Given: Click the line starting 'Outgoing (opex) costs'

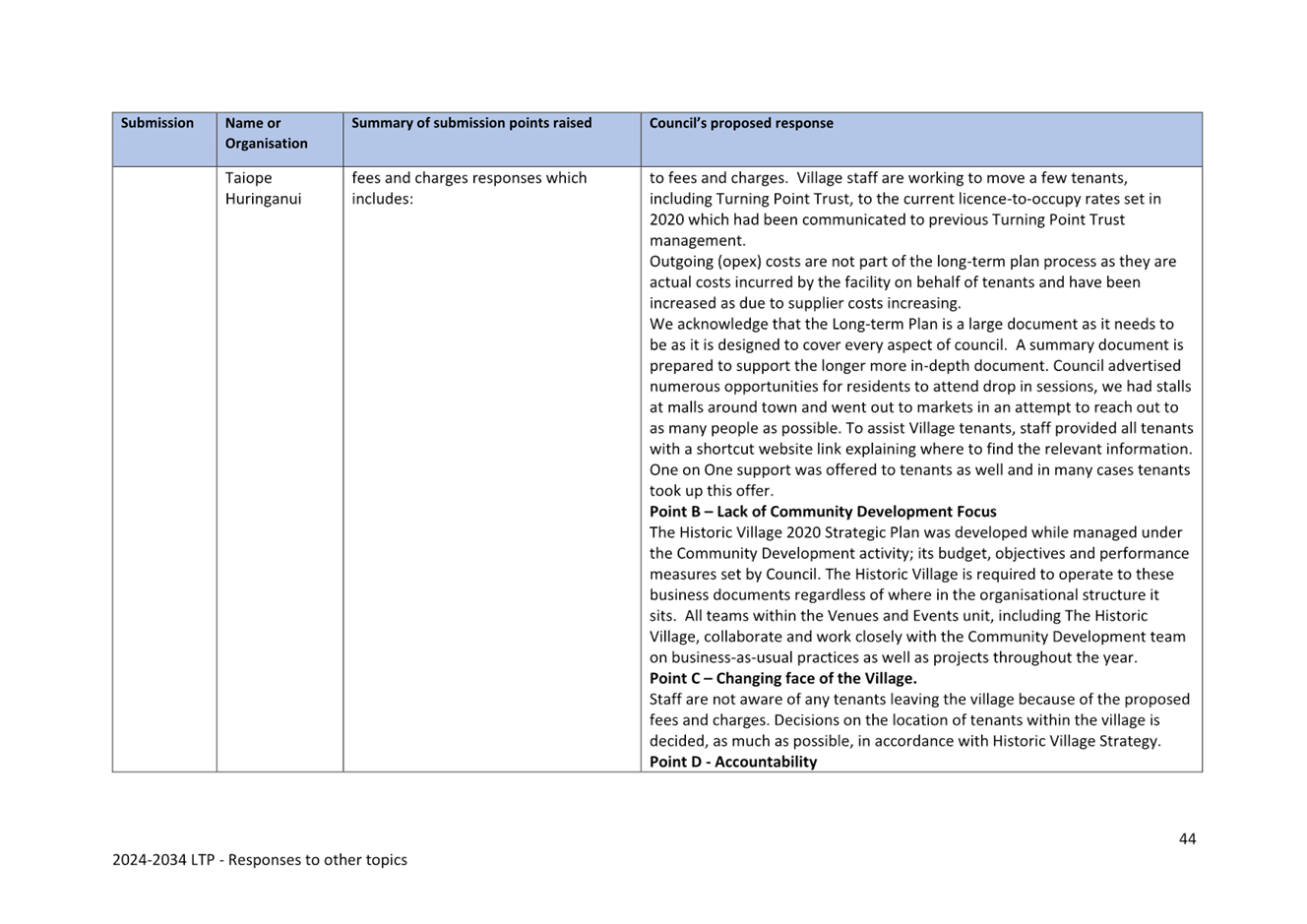Looking at the screenshot, I should pos(912,262).
